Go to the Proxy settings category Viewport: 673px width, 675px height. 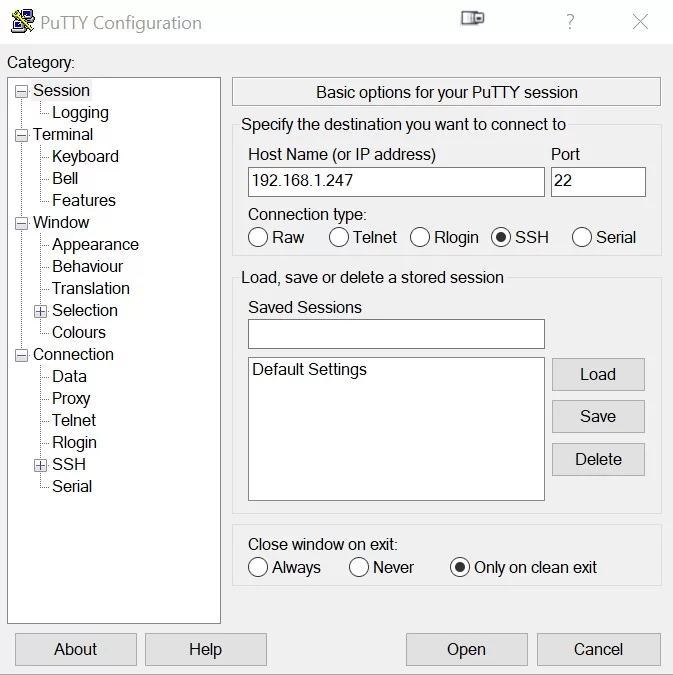[x=71, y=399]
